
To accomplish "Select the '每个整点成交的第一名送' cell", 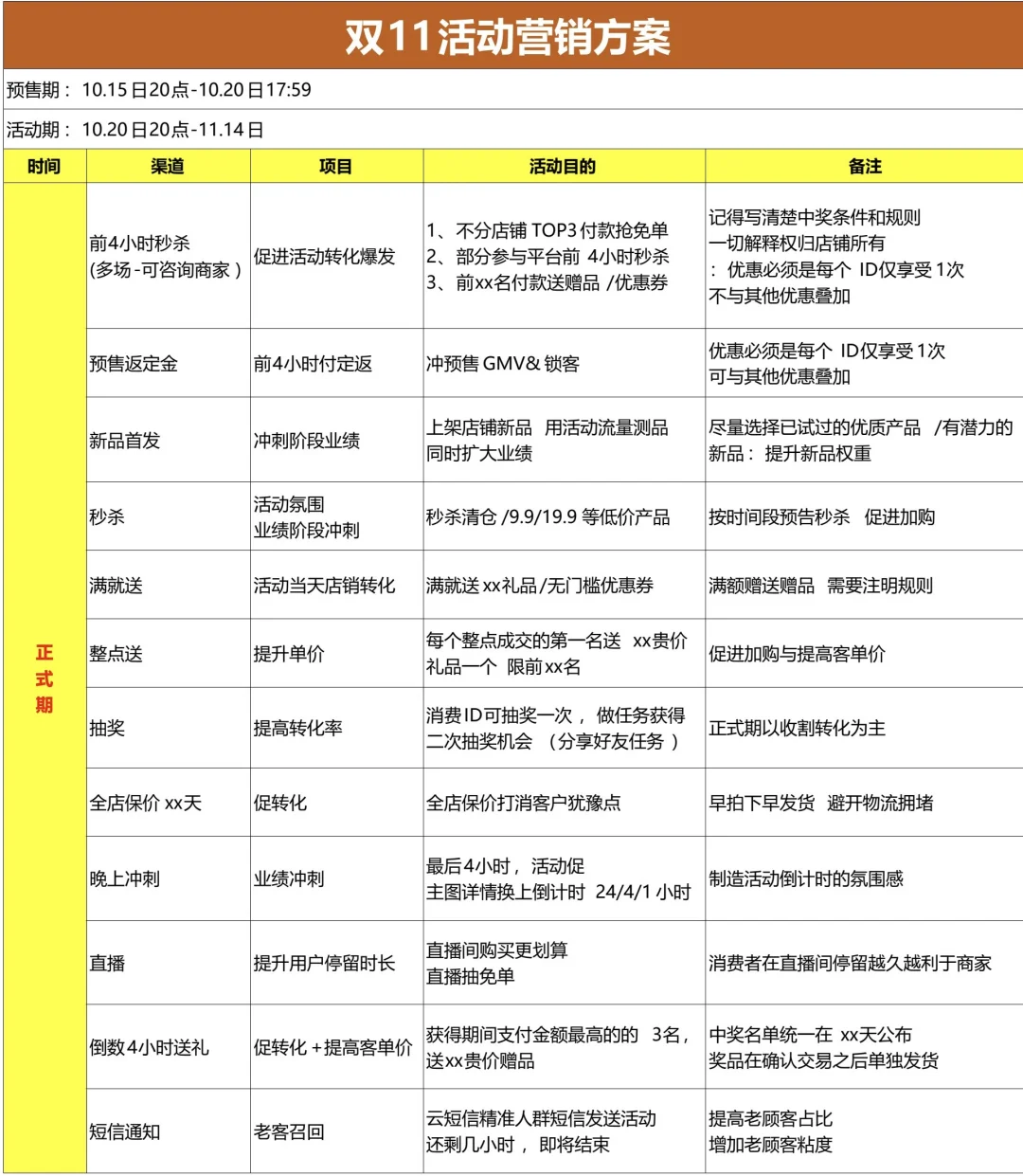I will 564,653.
